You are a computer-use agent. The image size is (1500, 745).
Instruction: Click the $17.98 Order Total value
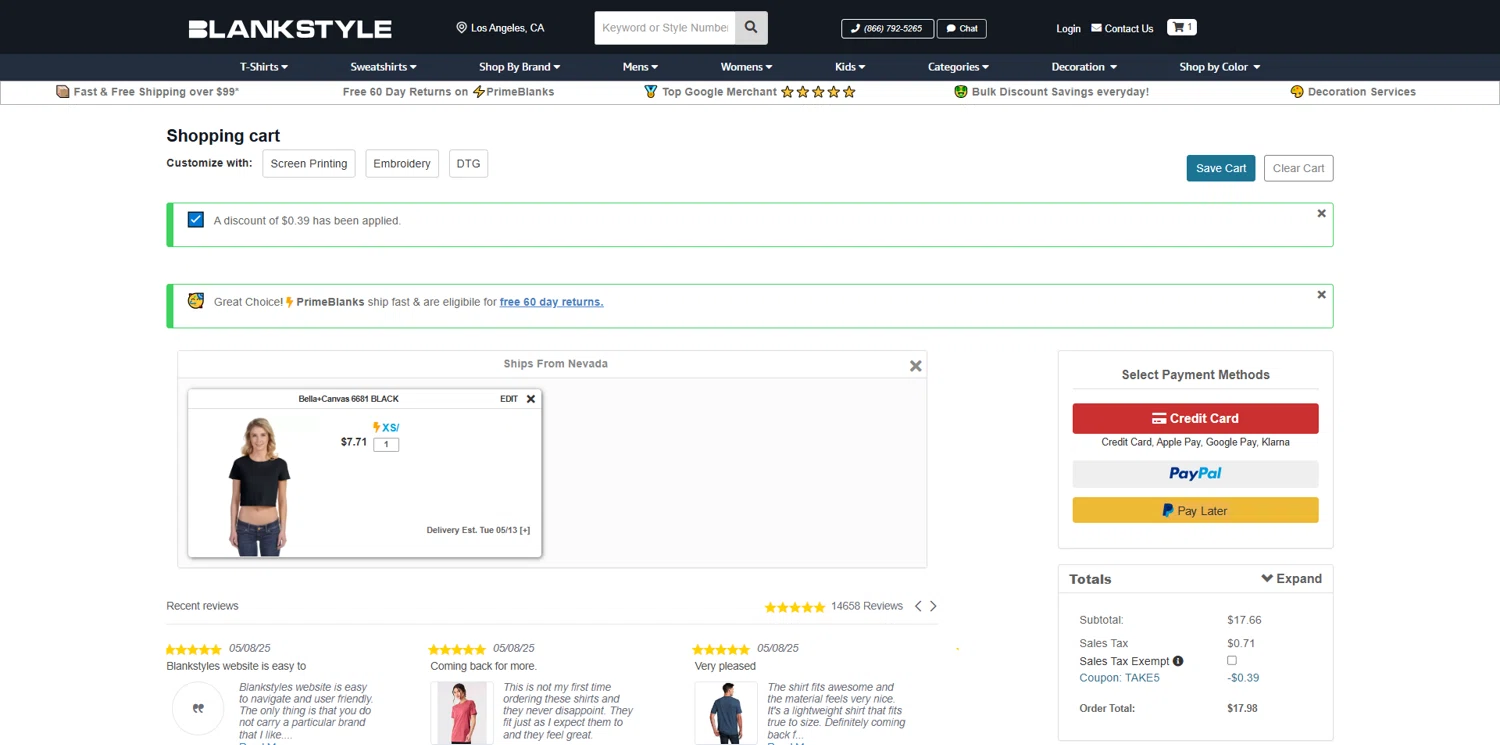click(x=1242, y=708)
